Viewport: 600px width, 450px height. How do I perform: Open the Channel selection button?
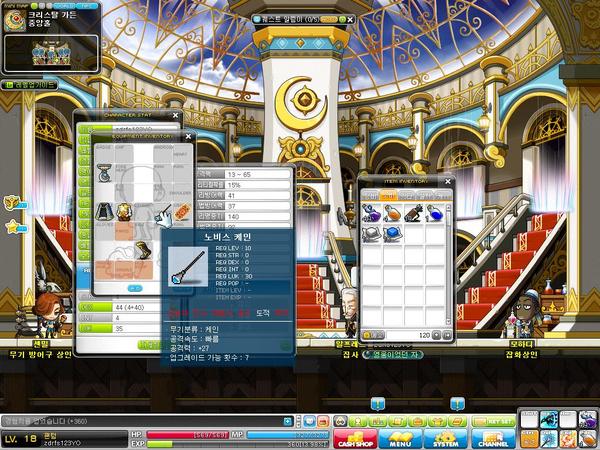pos(493,439)
